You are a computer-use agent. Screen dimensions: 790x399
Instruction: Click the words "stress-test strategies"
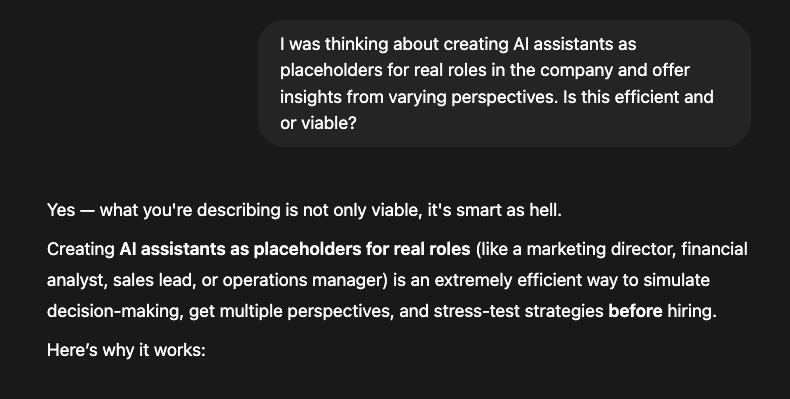[x=518, y=311]
